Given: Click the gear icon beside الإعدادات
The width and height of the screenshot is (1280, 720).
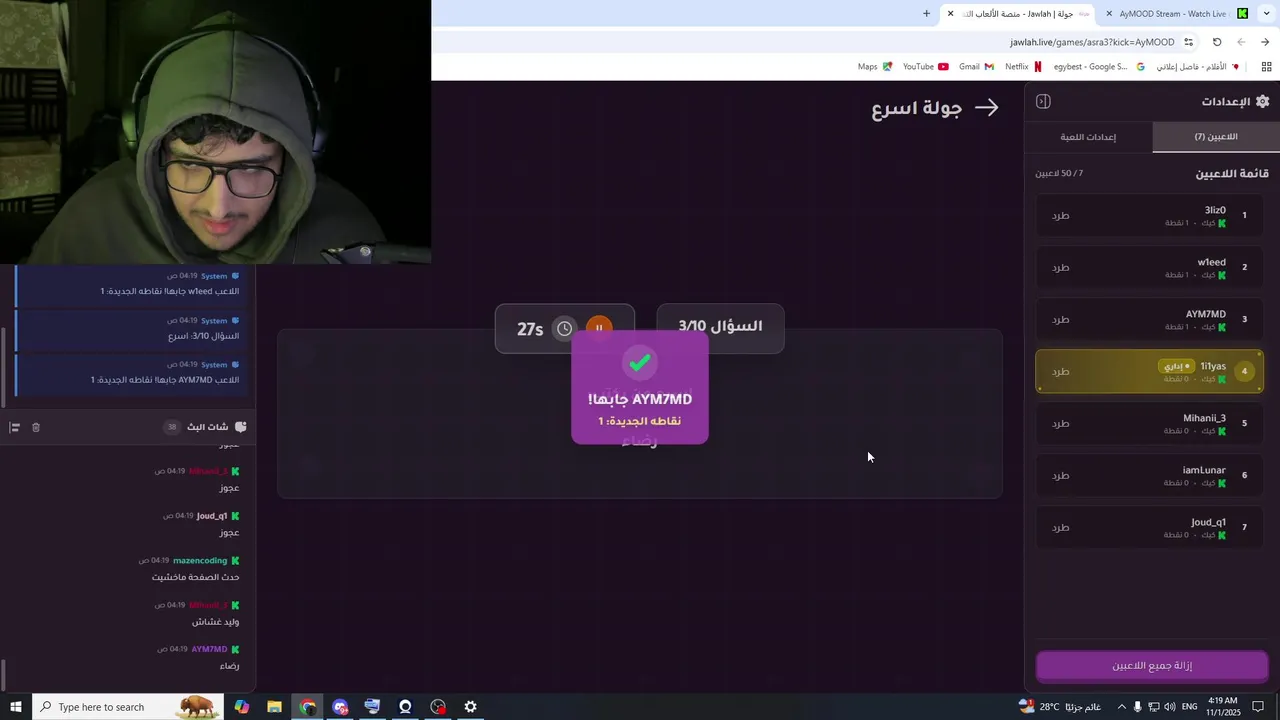Looking at the screenshot, I should [1262, 101].
